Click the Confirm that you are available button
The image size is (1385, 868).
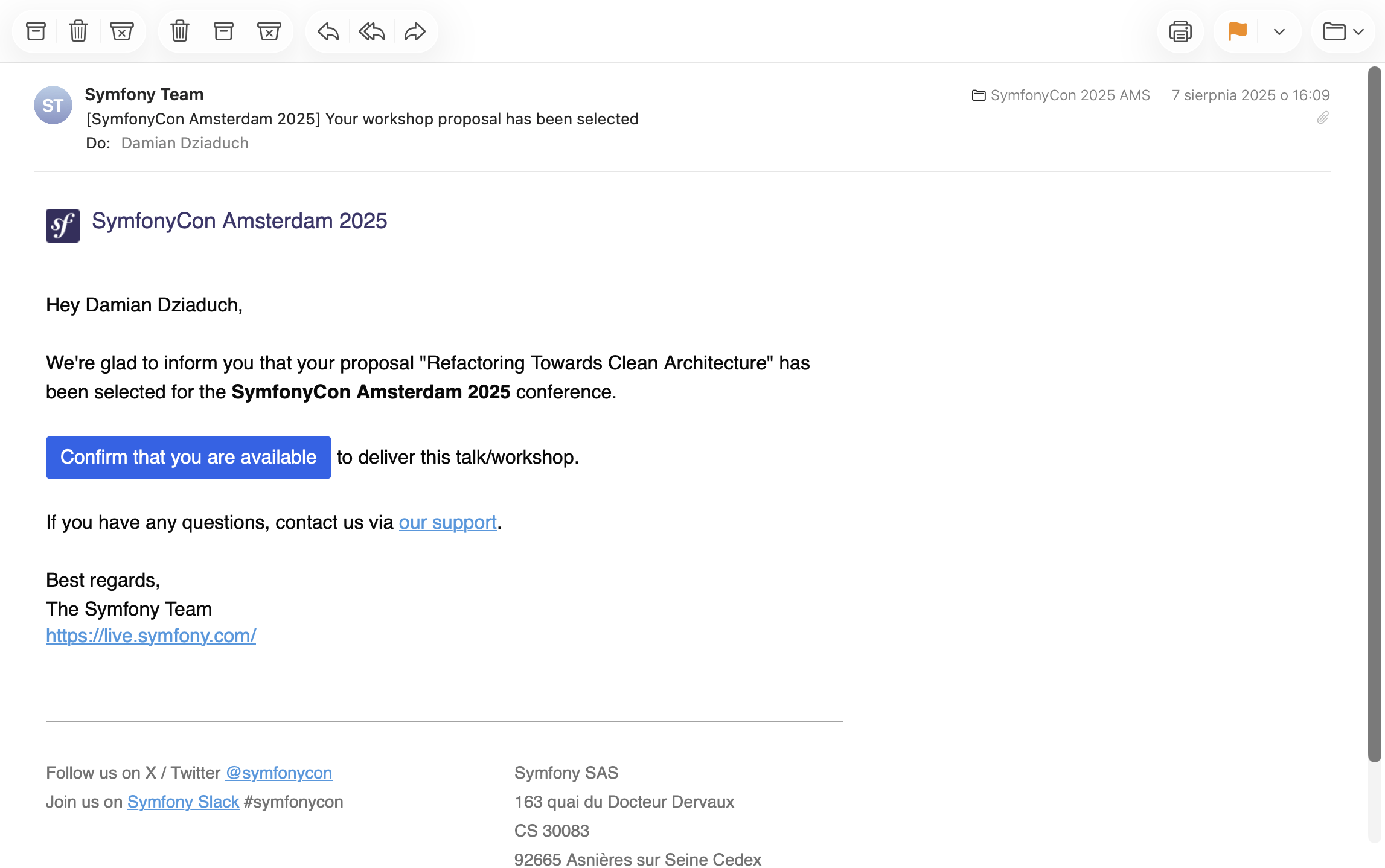(x=188, y=458)
